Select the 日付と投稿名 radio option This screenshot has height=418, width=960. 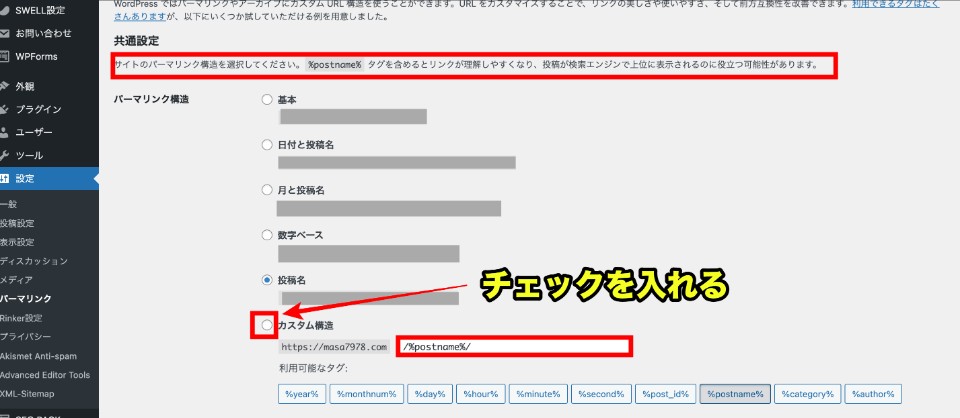click(x=267, y=145)
